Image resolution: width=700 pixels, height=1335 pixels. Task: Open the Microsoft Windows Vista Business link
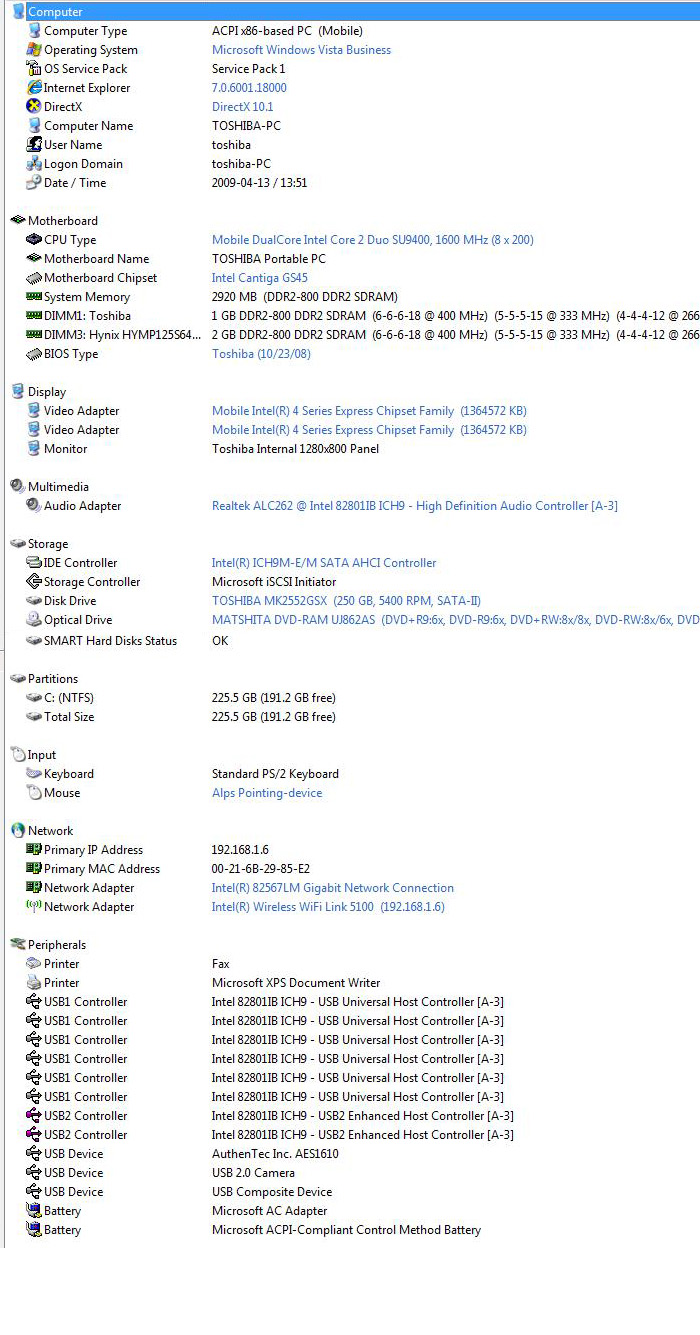click(301, 50)
